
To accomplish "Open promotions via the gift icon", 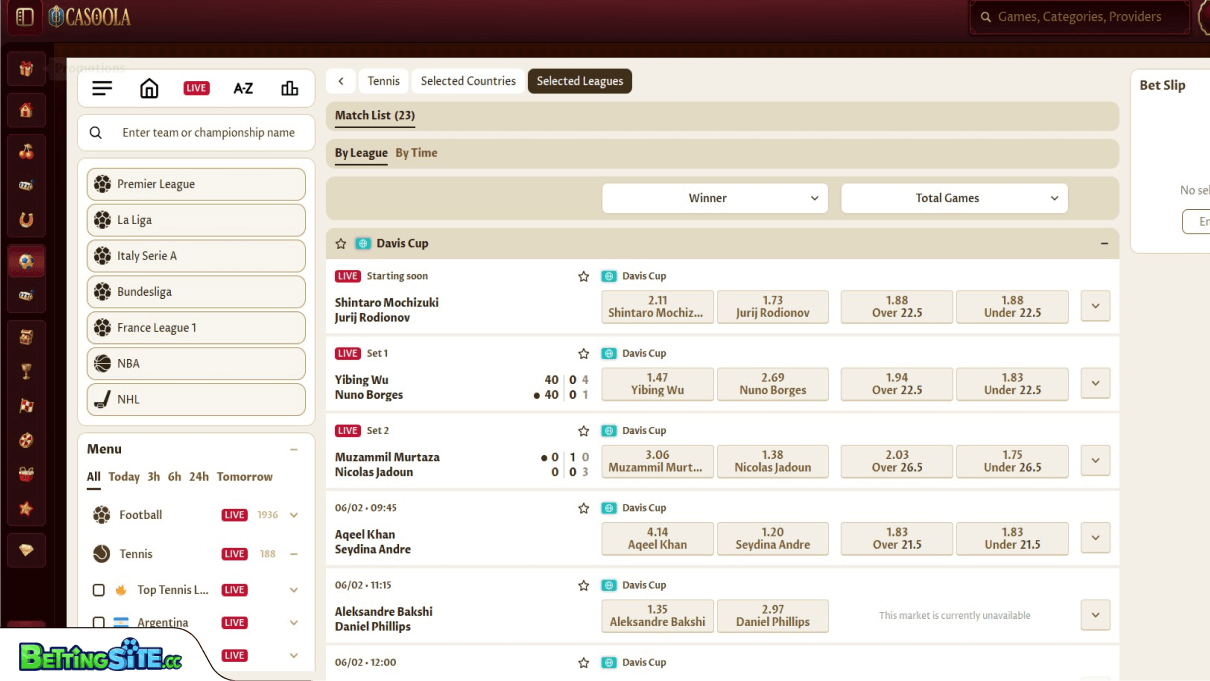I will pyautogui.click(x=26, y=68).
